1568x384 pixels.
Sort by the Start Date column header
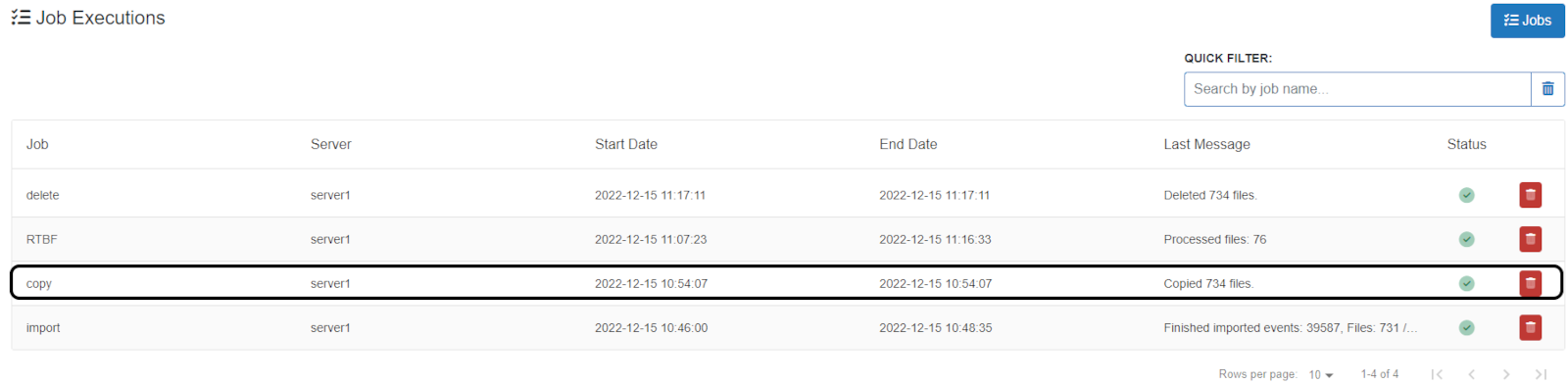626,144
